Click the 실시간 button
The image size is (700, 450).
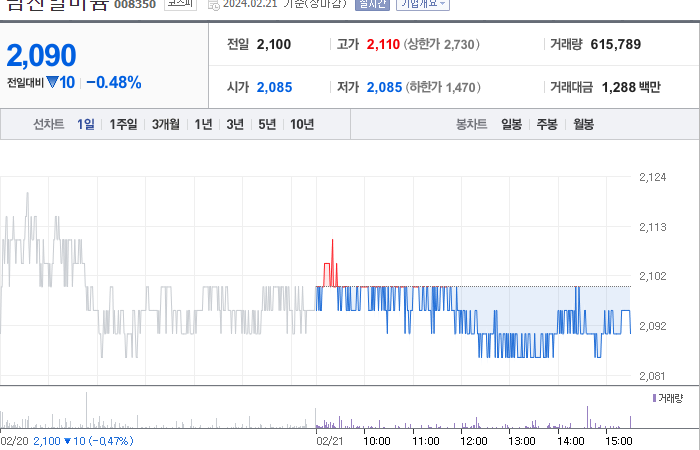[372, 4]
